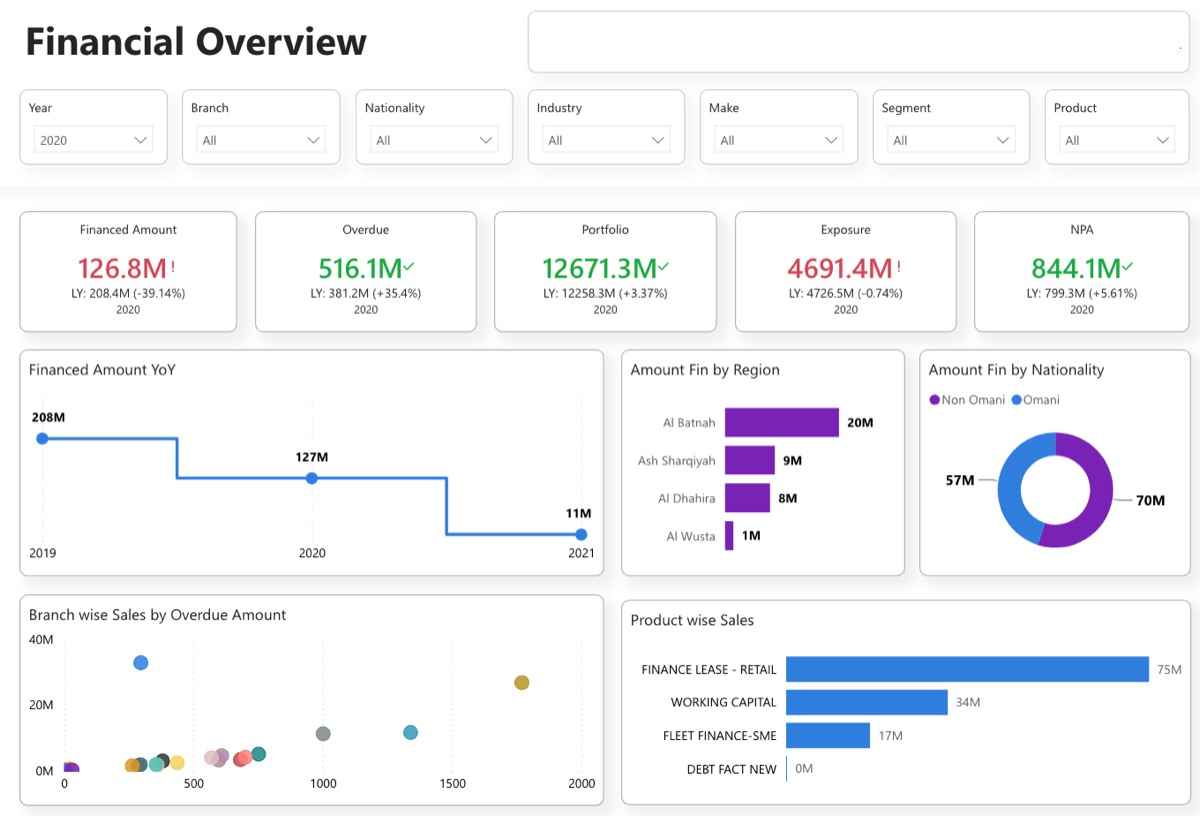This screenshot has width=1200, height=816.
Task: Click the WORKING CAPITAL 34M bar
Action: click(867, 702)
